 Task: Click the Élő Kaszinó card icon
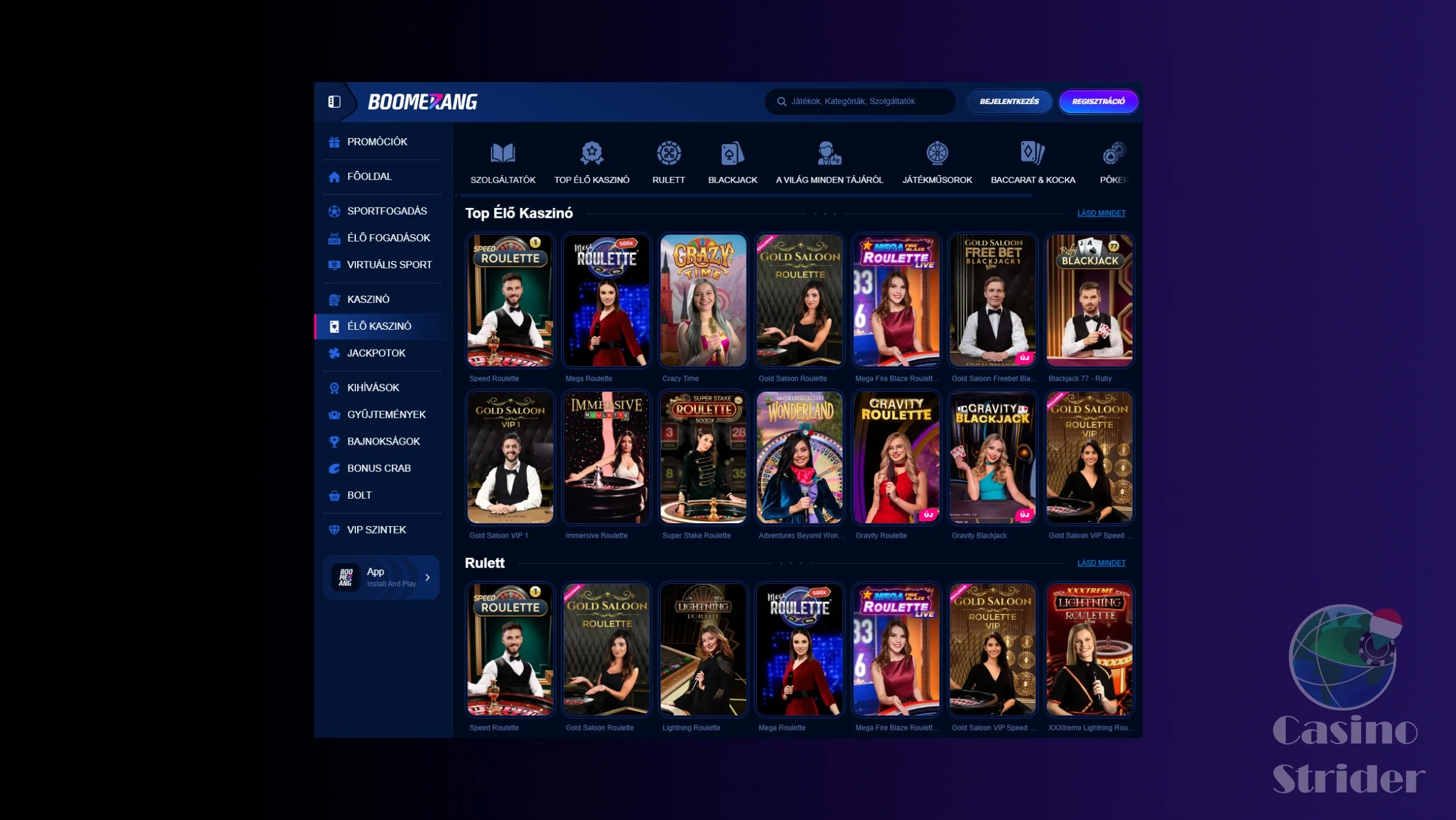point(334,327)
